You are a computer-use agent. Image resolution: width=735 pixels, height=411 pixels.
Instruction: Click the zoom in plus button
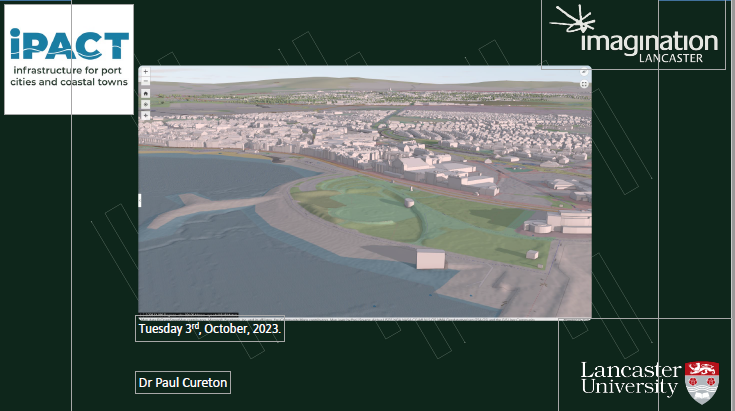click(145, 72)
